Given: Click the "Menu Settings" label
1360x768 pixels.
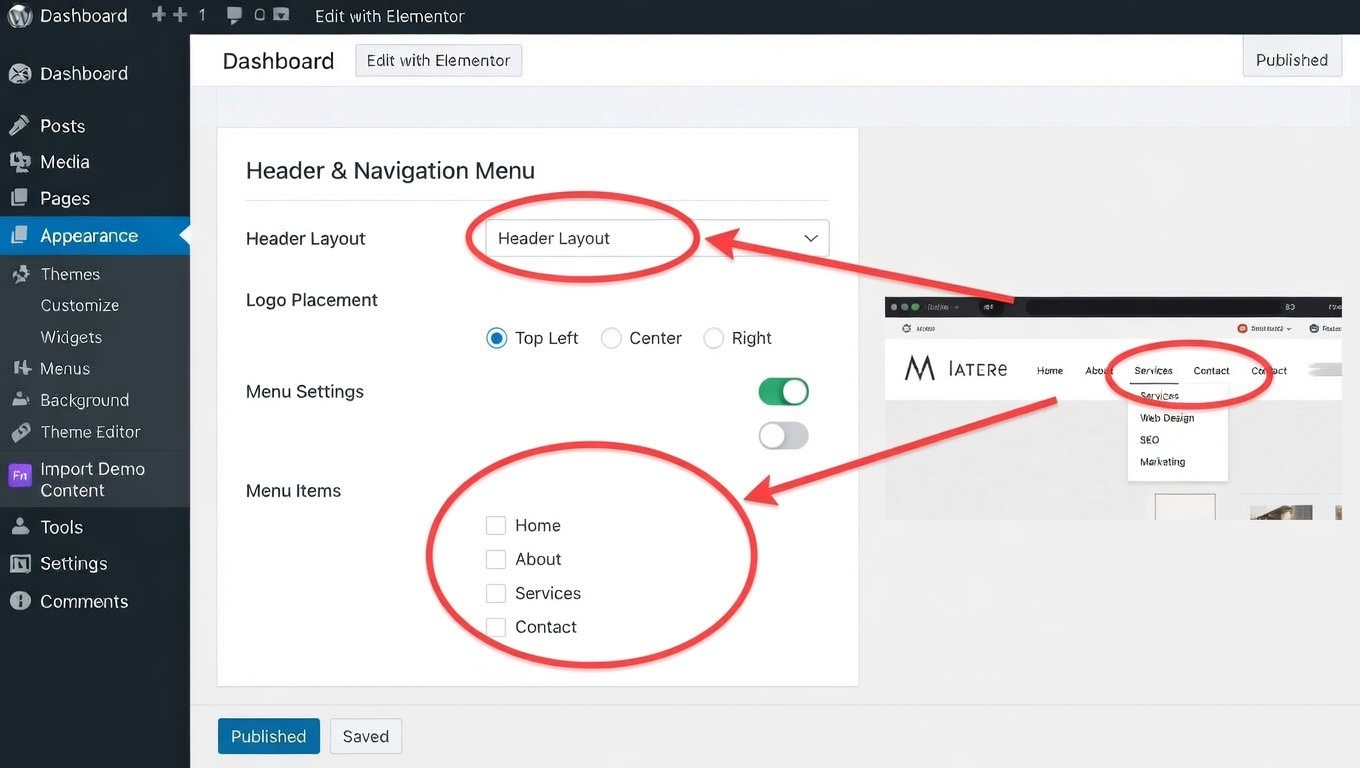Looking at the screenshot, I should (x=305, y=392).
